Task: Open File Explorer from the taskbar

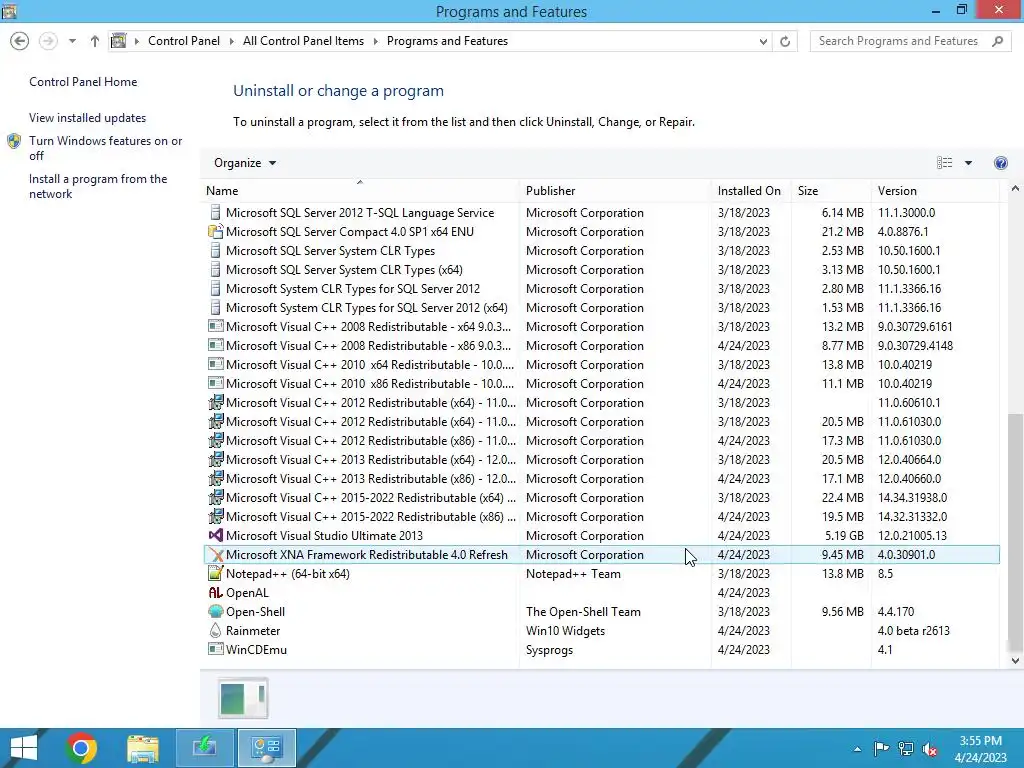Action: [x=142, y=748]
